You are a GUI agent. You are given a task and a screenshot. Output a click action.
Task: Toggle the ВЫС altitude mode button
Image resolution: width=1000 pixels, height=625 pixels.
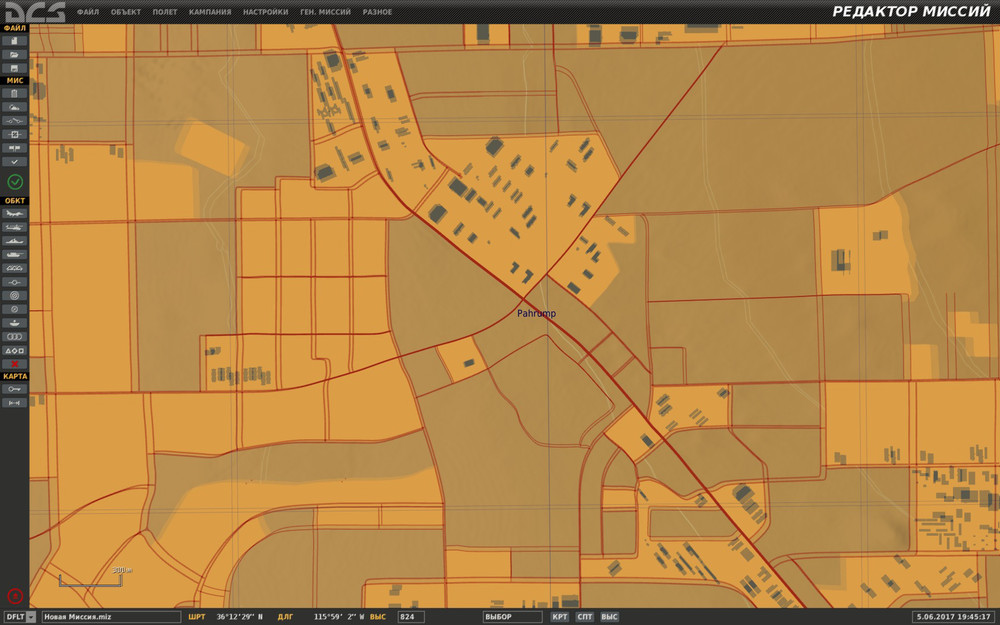point(609,617)
